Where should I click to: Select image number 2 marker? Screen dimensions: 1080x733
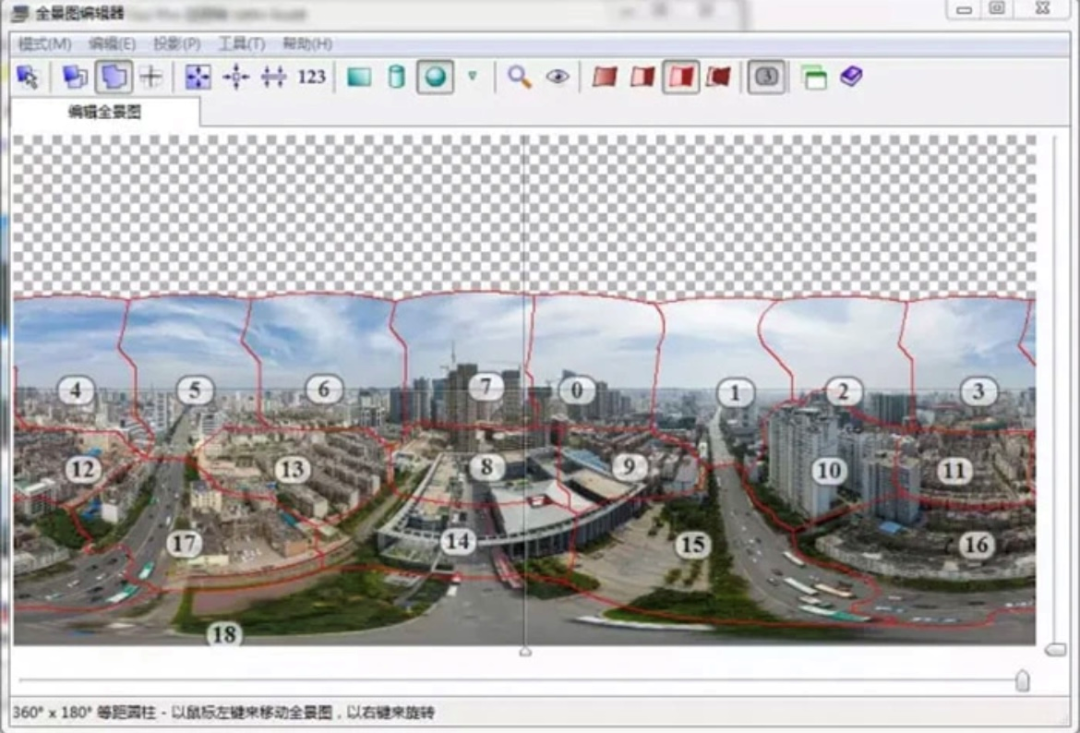click(843, 392)
